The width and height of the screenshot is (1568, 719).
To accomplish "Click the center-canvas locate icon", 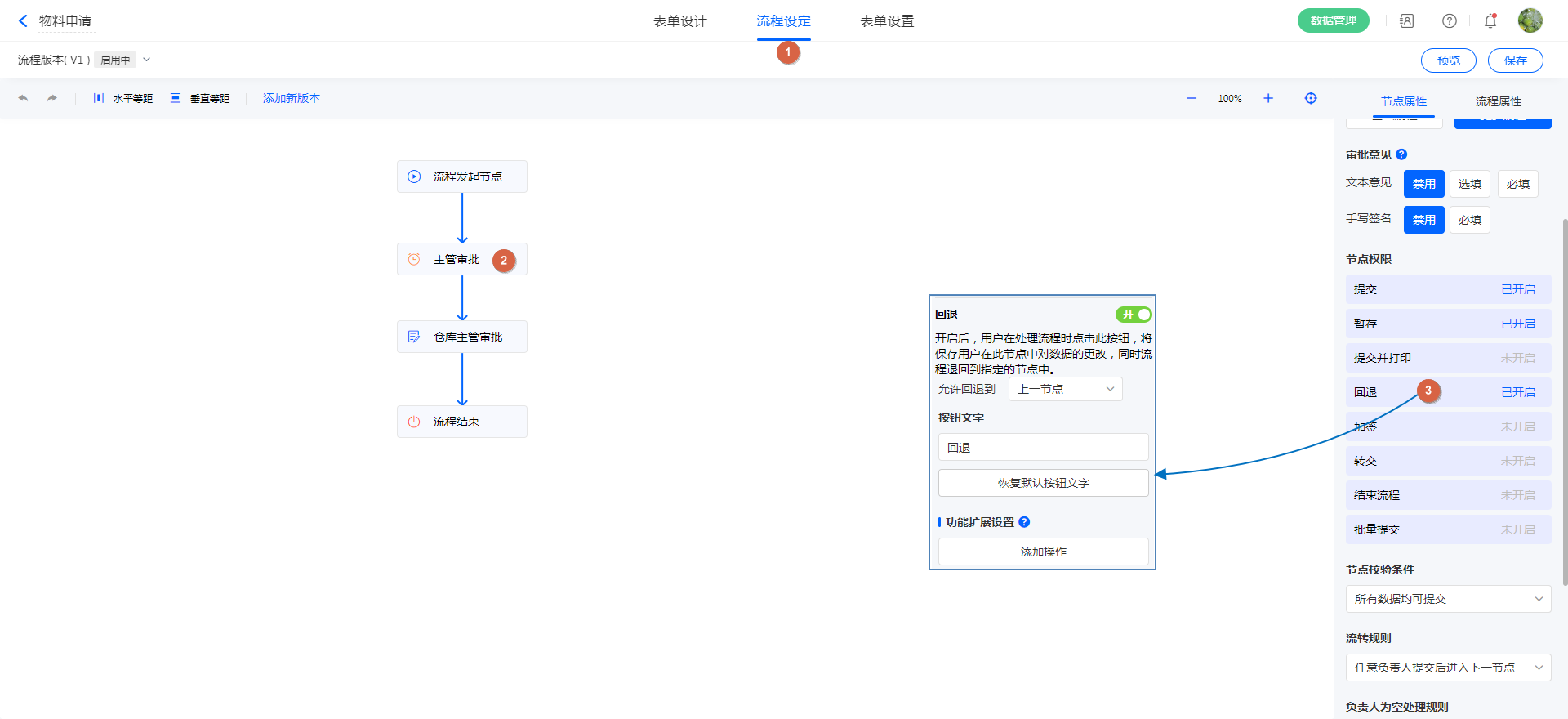I will pos(1311,98).
